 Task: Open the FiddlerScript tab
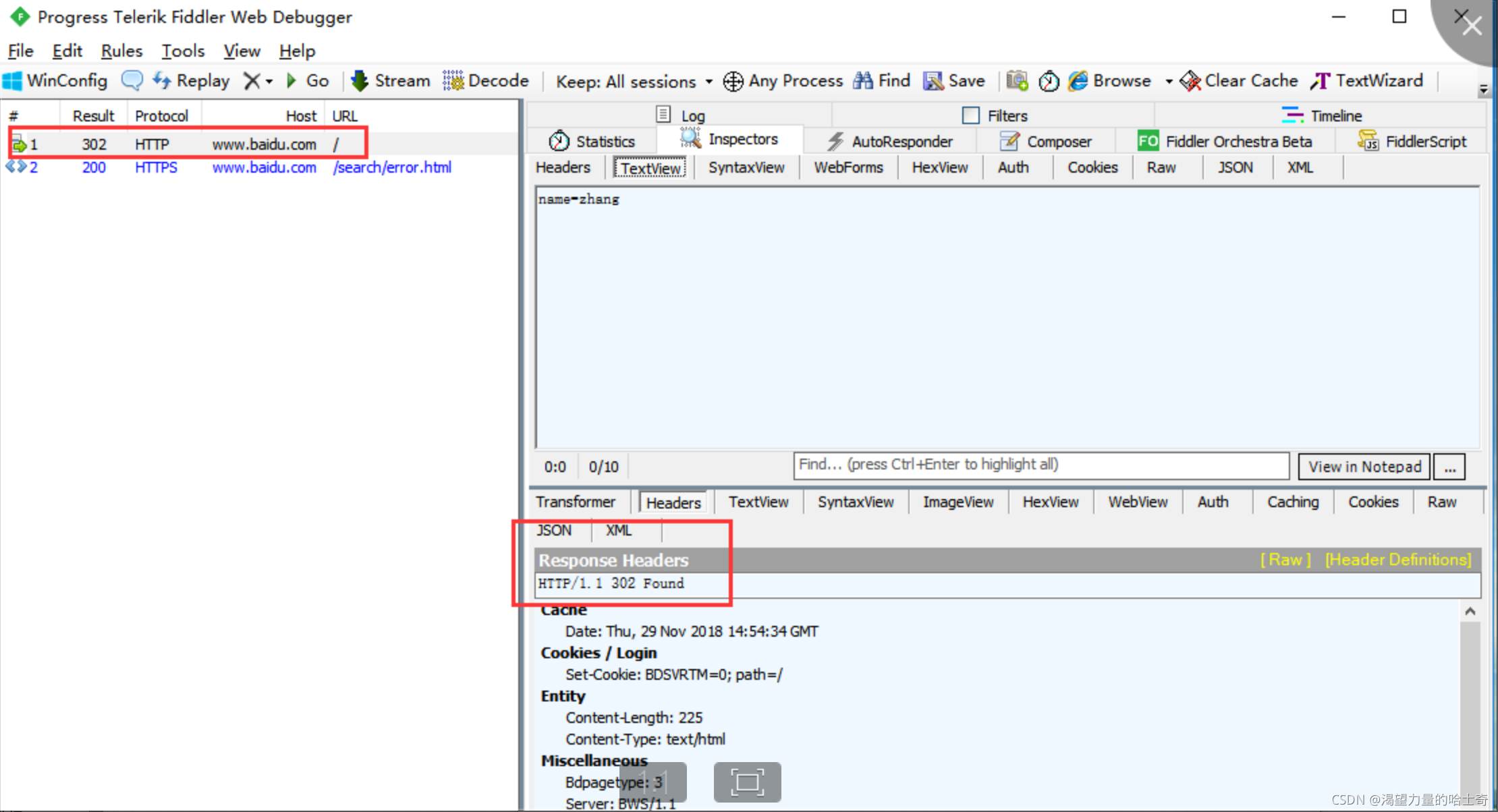coord(1412,142)
